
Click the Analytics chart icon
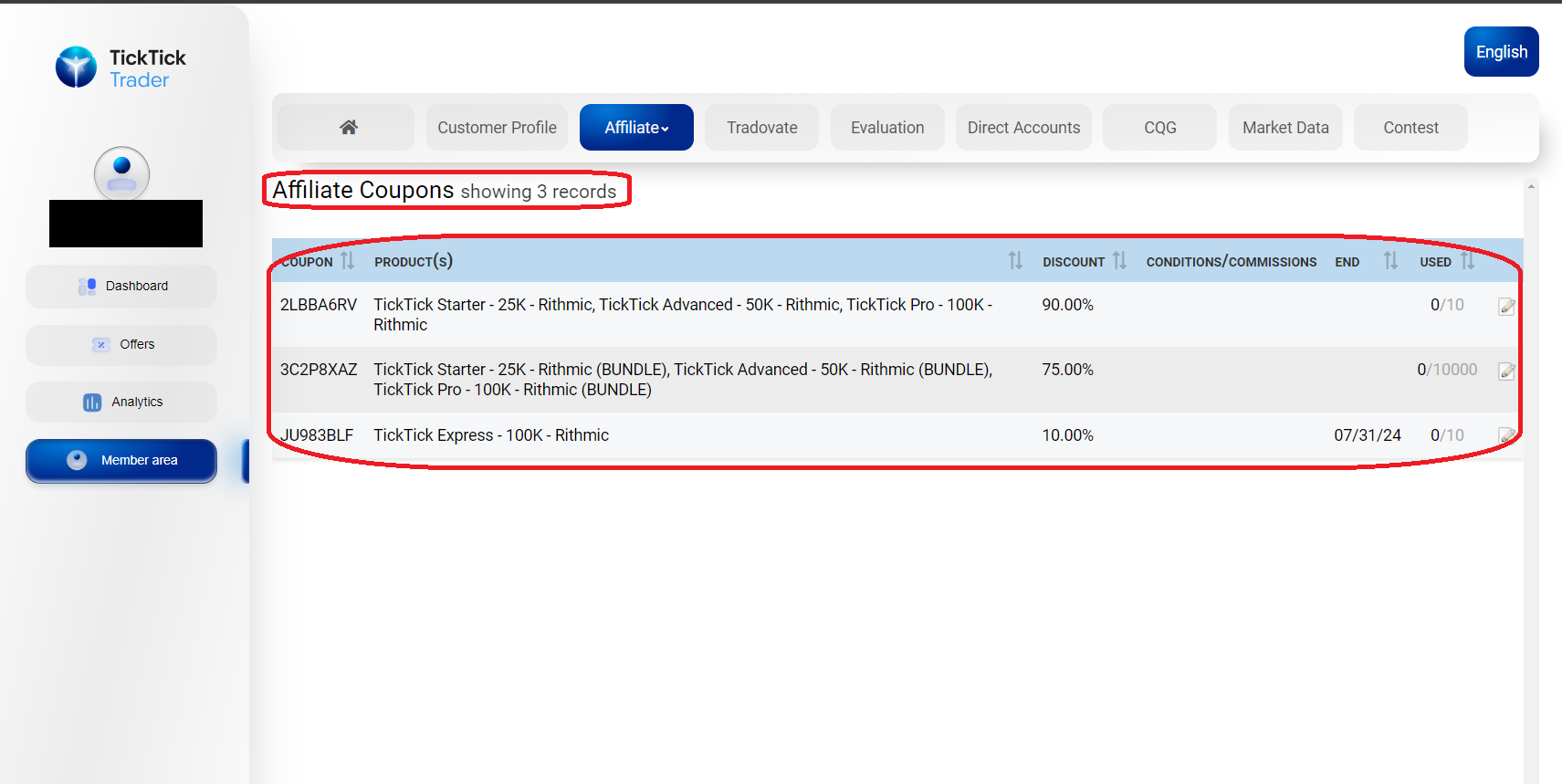pos(92,402)
